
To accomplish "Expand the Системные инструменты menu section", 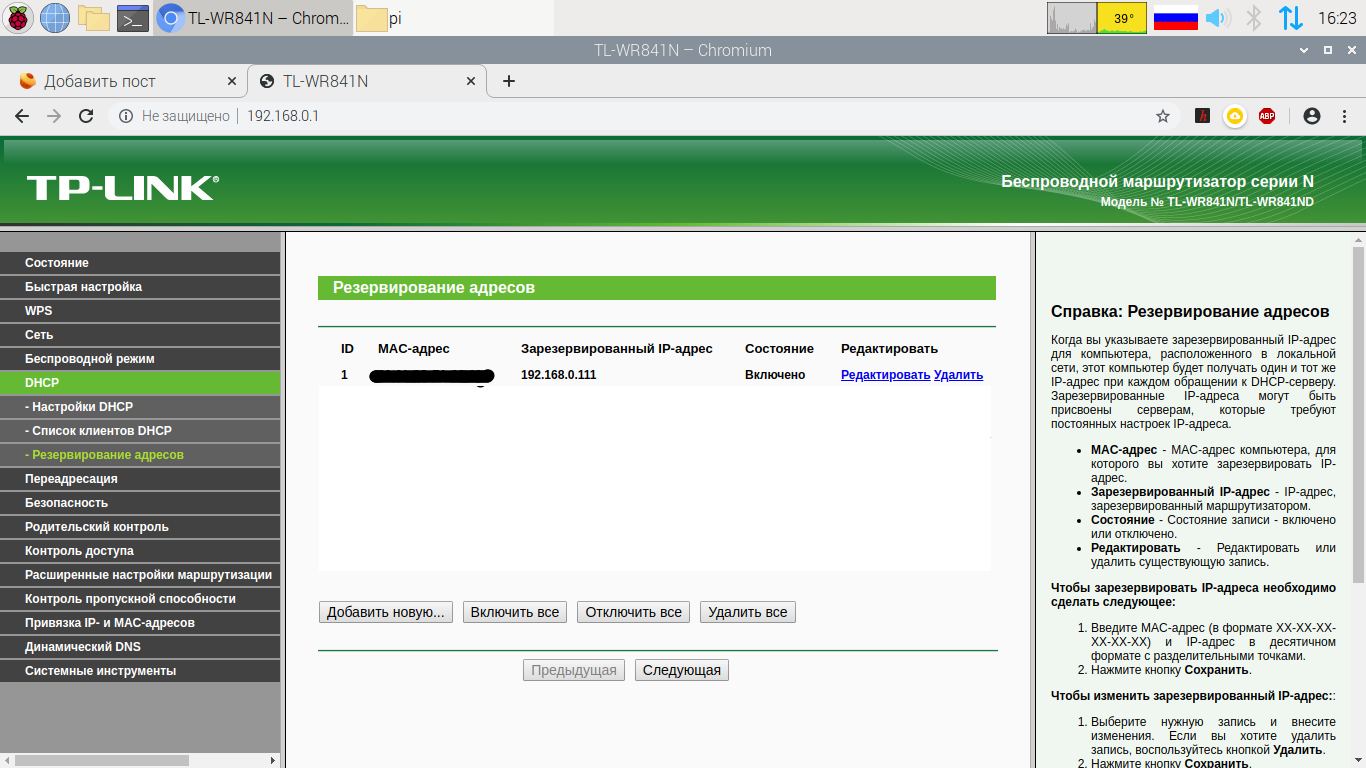I will (x=100, y=671).
